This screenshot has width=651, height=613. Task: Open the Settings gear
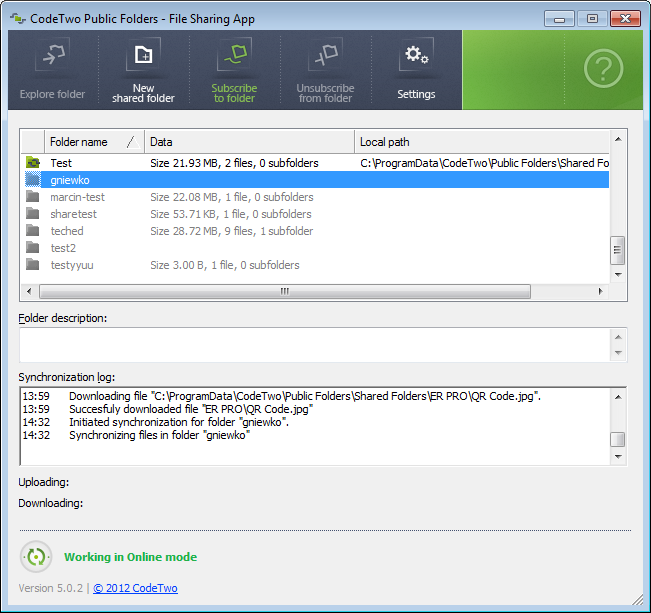[x=416, y=55]
